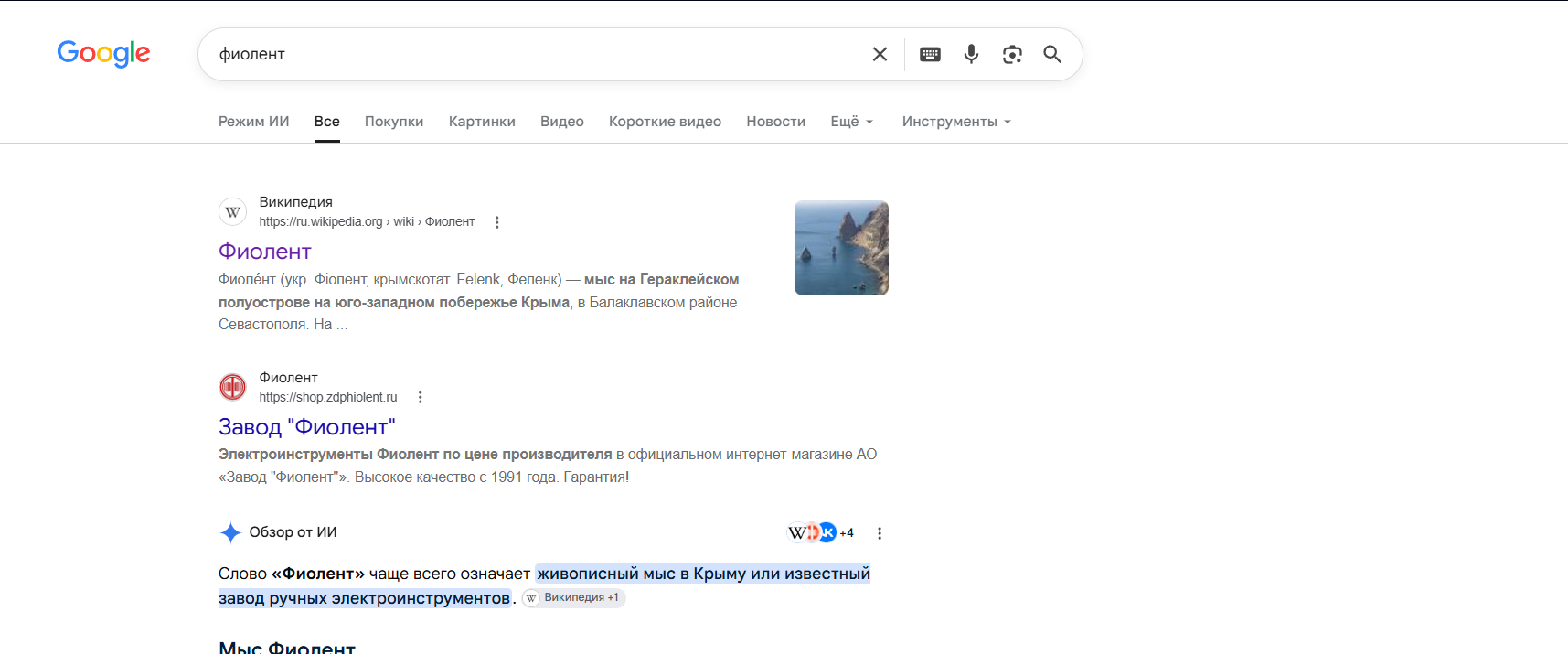
Task: Click the Wikipedia favicon next to Википедия
Action: [232, 211]
